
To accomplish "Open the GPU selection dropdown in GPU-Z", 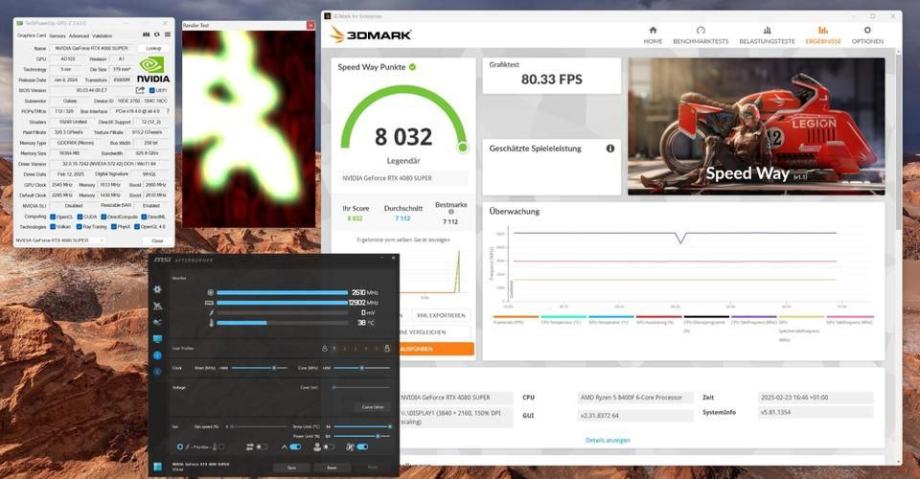I will pos(60,240).
